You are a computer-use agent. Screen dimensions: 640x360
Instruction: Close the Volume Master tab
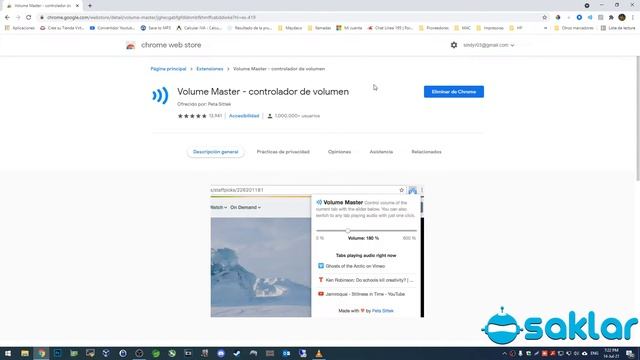[x=78, y=6]
